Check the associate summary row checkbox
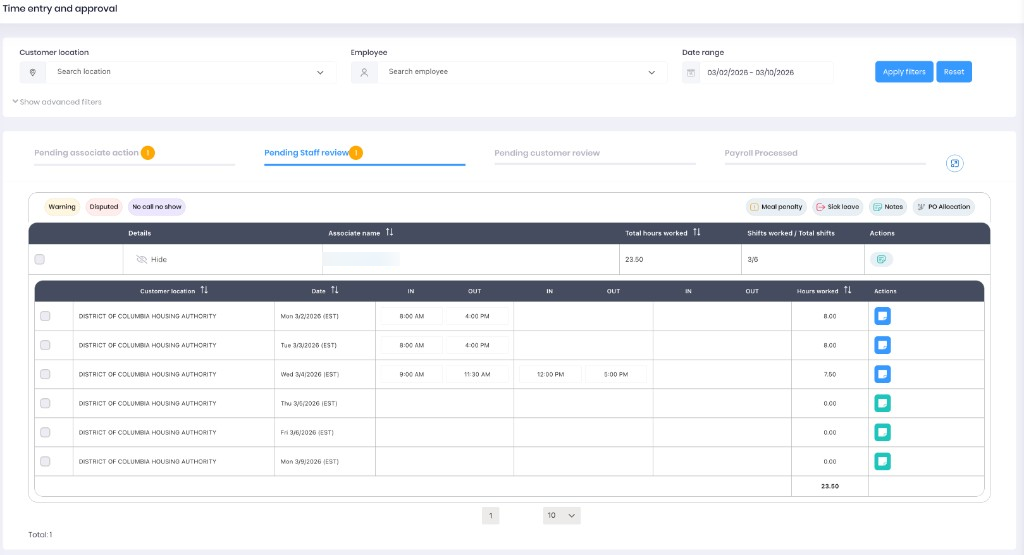Image resolution: width=1024 pixels, height=555 pixels. point(40,259)
